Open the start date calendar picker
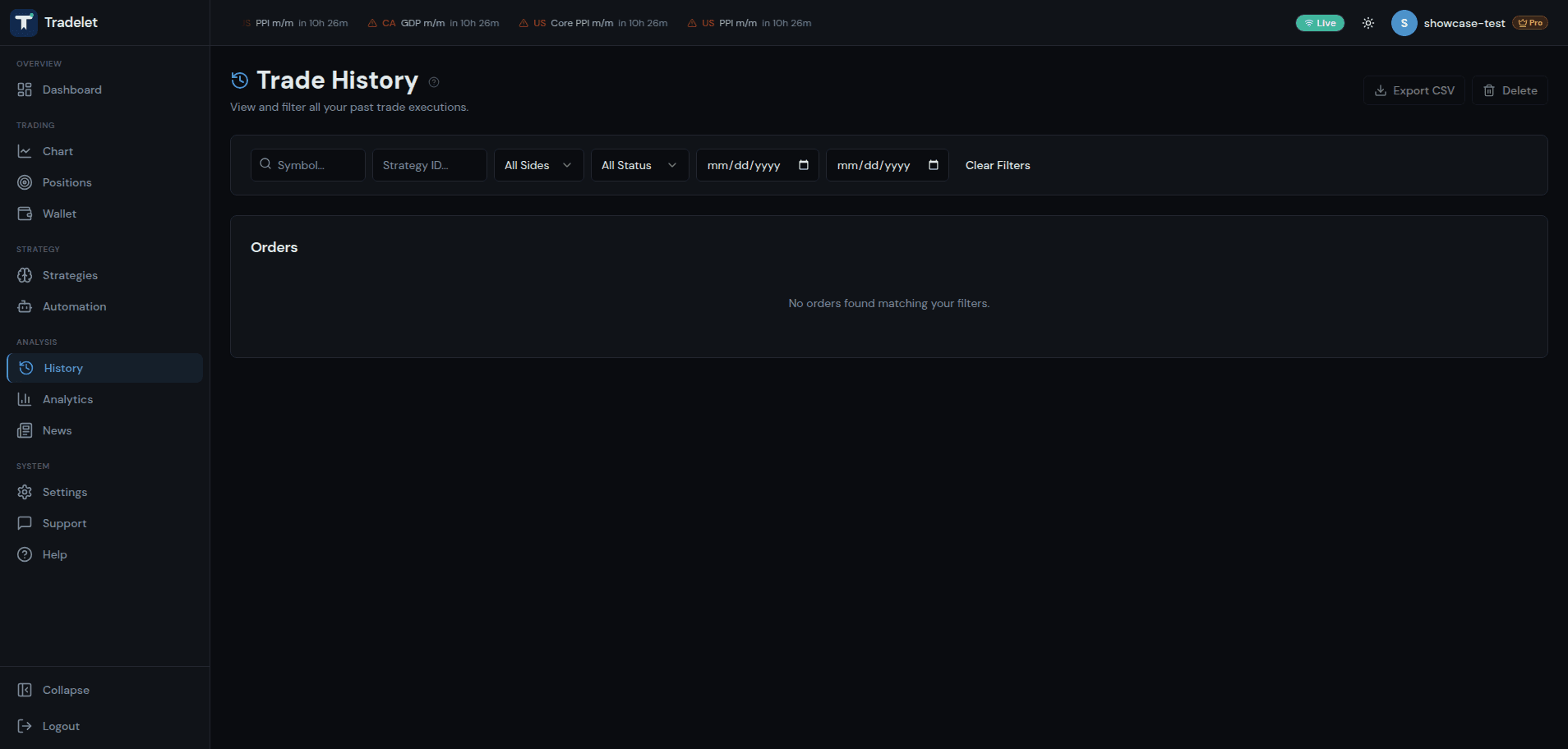The width and height of the screenshot is (1568, 749). pos(803,165)
